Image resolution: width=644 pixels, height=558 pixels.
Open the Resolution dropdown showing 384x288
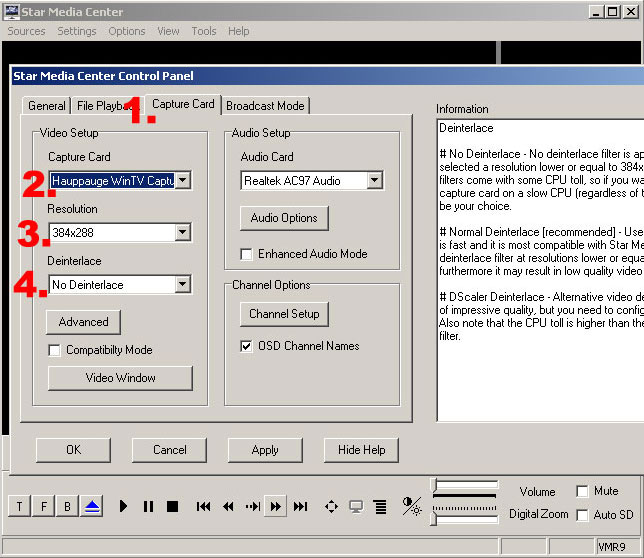183,232
